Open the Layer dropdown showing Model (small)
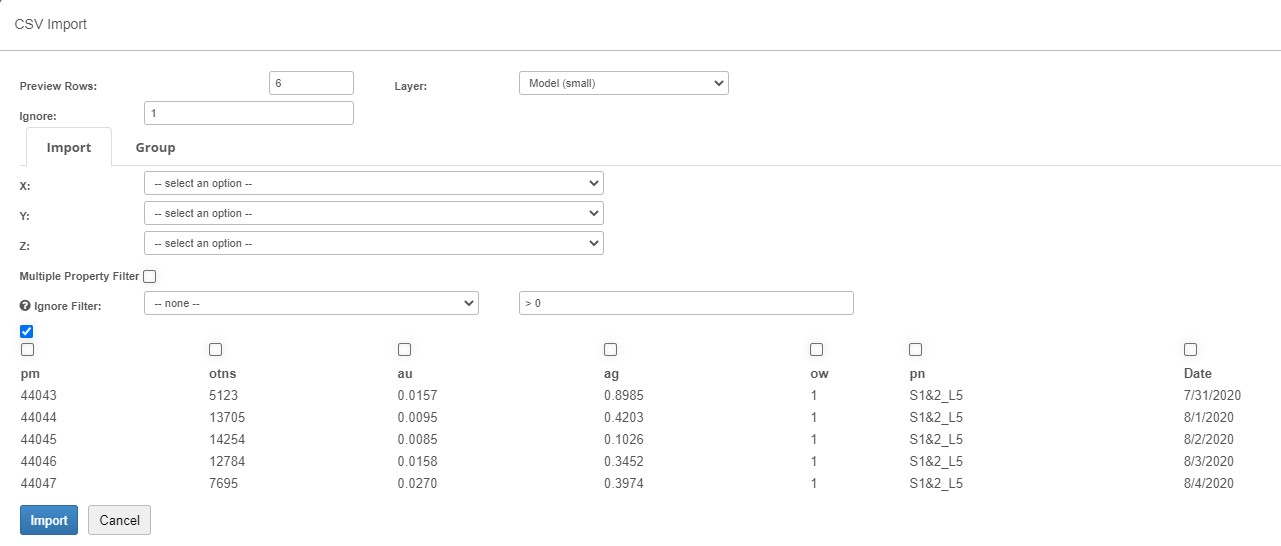Screen dimensions: 1281x546 (623, 83)
